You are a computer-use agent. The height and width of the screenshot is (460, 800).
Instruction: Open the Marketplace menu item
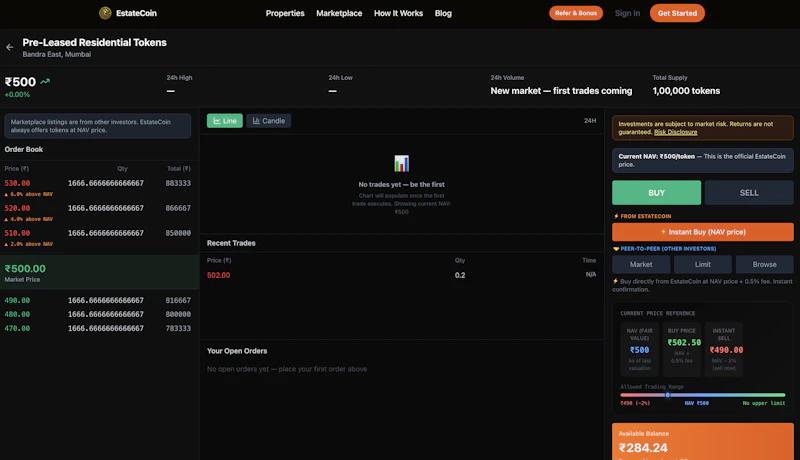[x=339, y=13]
